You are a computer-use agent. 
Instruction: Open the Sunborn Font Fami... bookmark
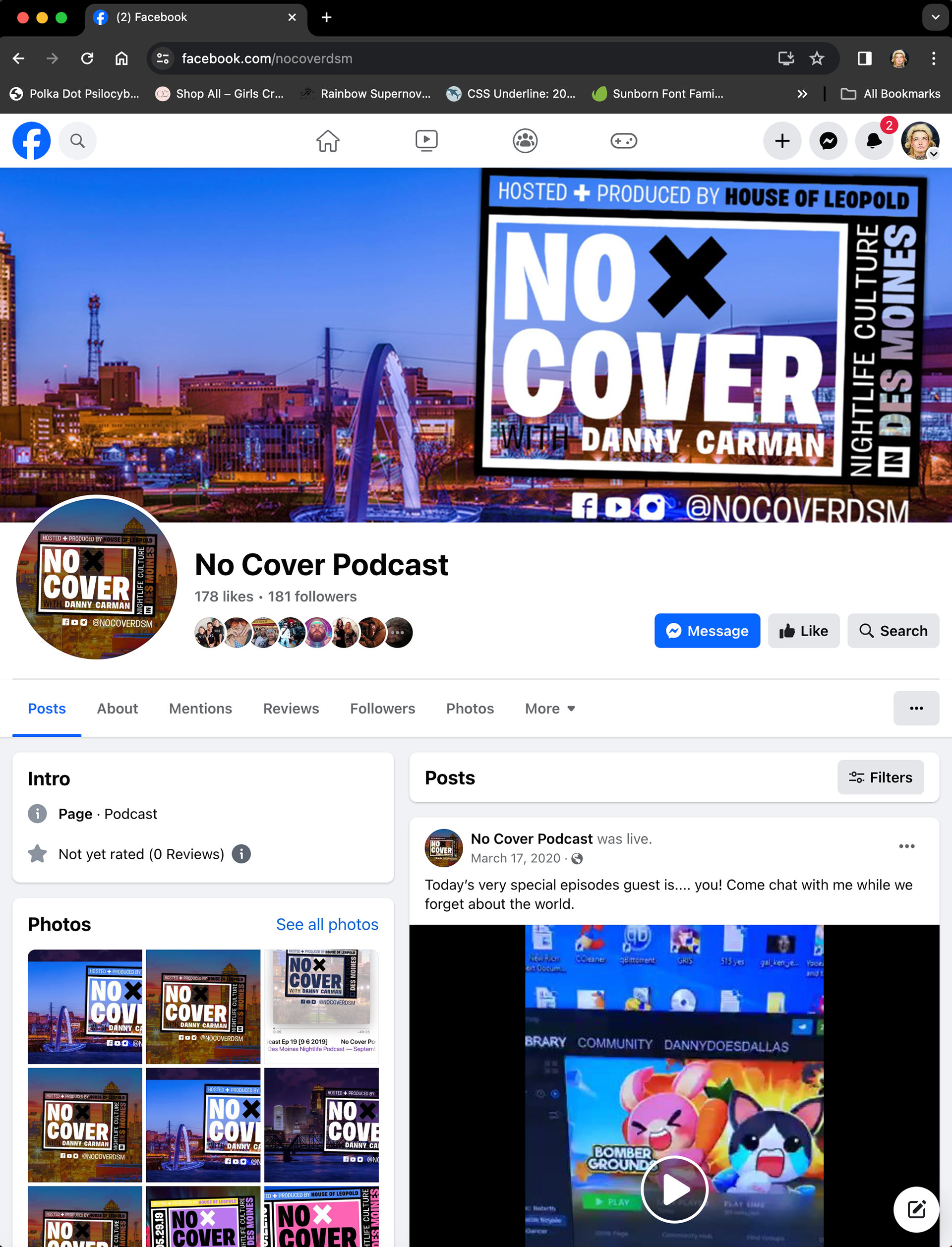click(658, 94)
